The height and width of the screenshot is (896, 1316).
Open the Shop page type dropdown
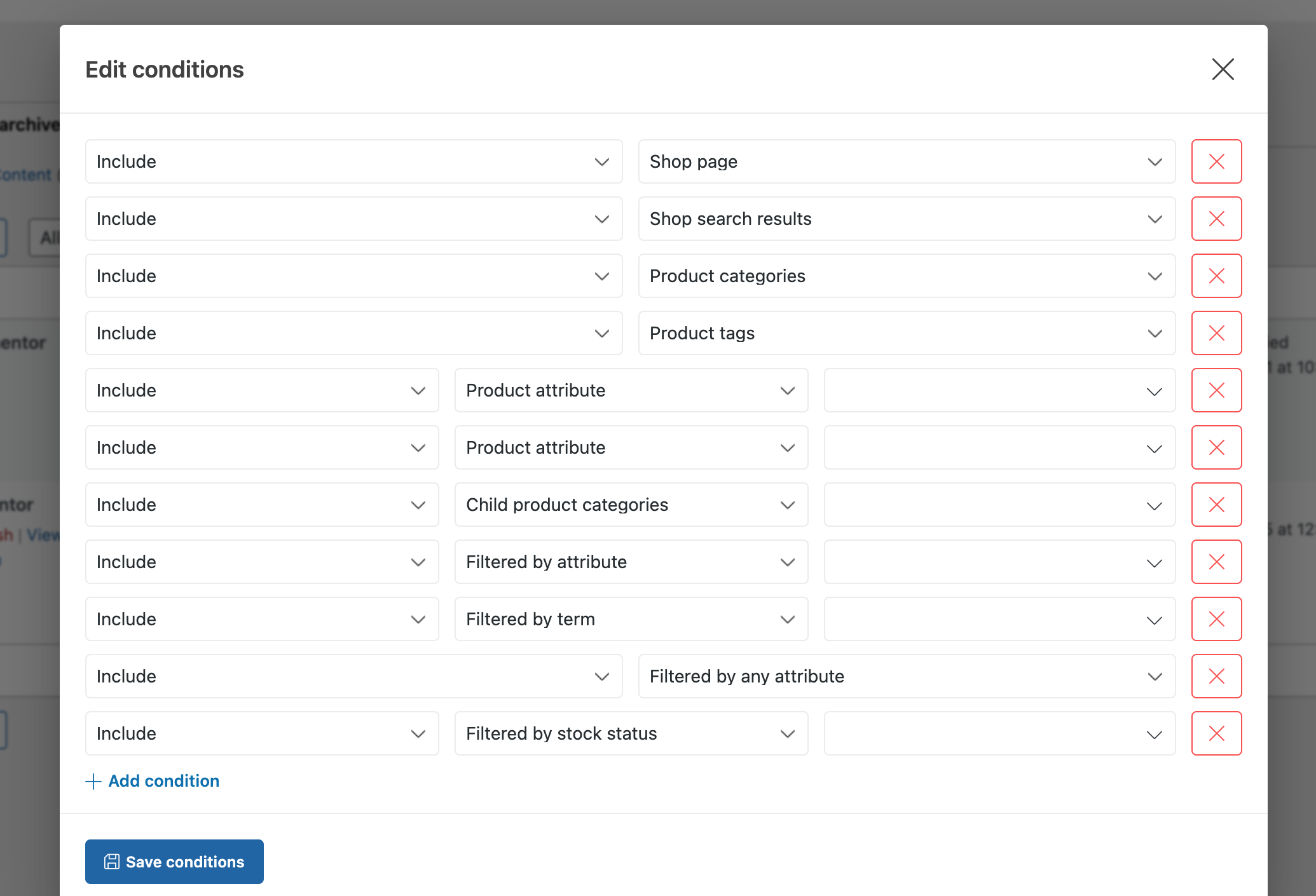(x=906, y=161)
